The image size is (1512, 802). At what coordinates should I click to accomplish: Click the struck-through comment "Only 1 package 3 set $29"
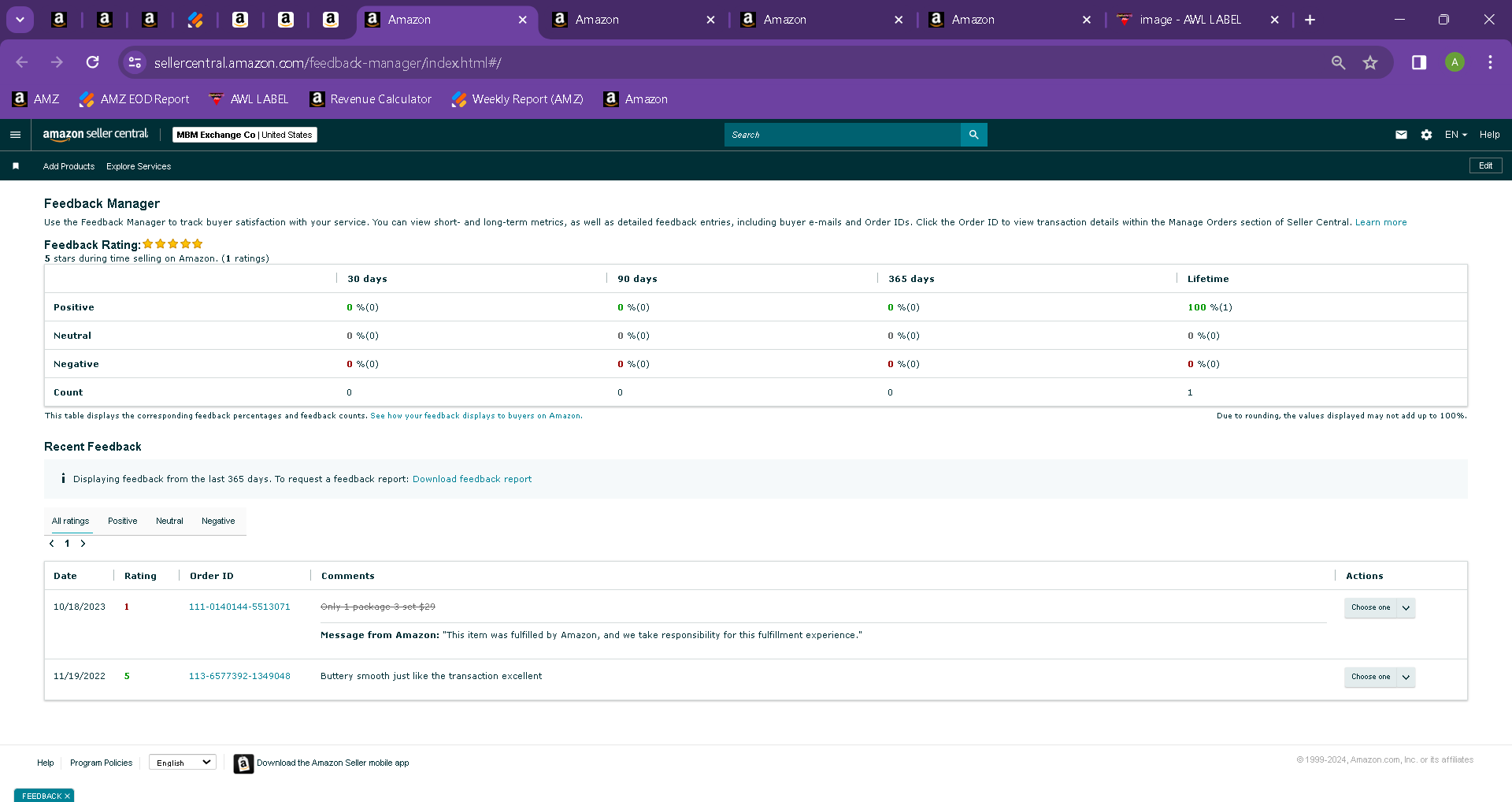[378, 607]
